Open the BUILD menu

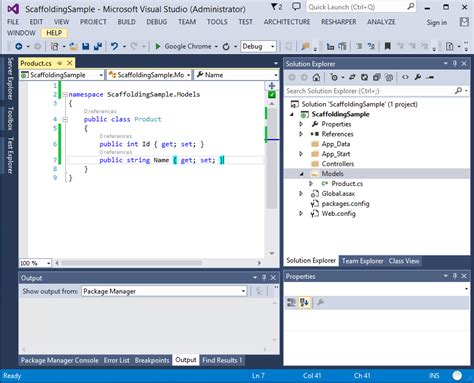coord(126,22)
